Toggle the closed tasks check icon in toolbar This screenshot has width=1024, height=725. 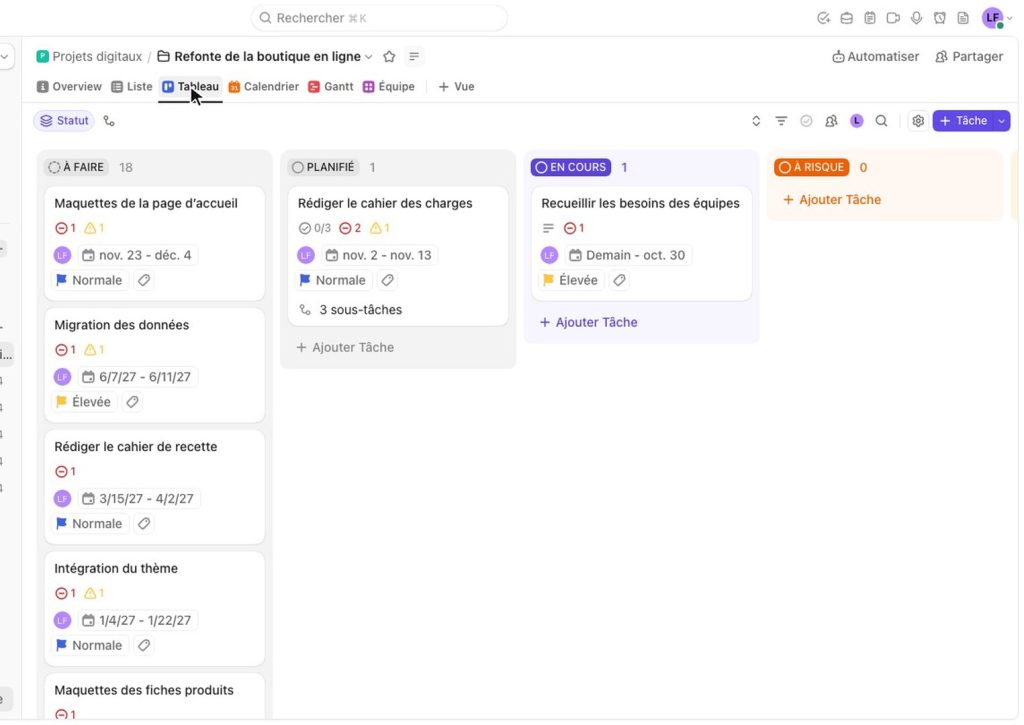[x=806, y=121]
